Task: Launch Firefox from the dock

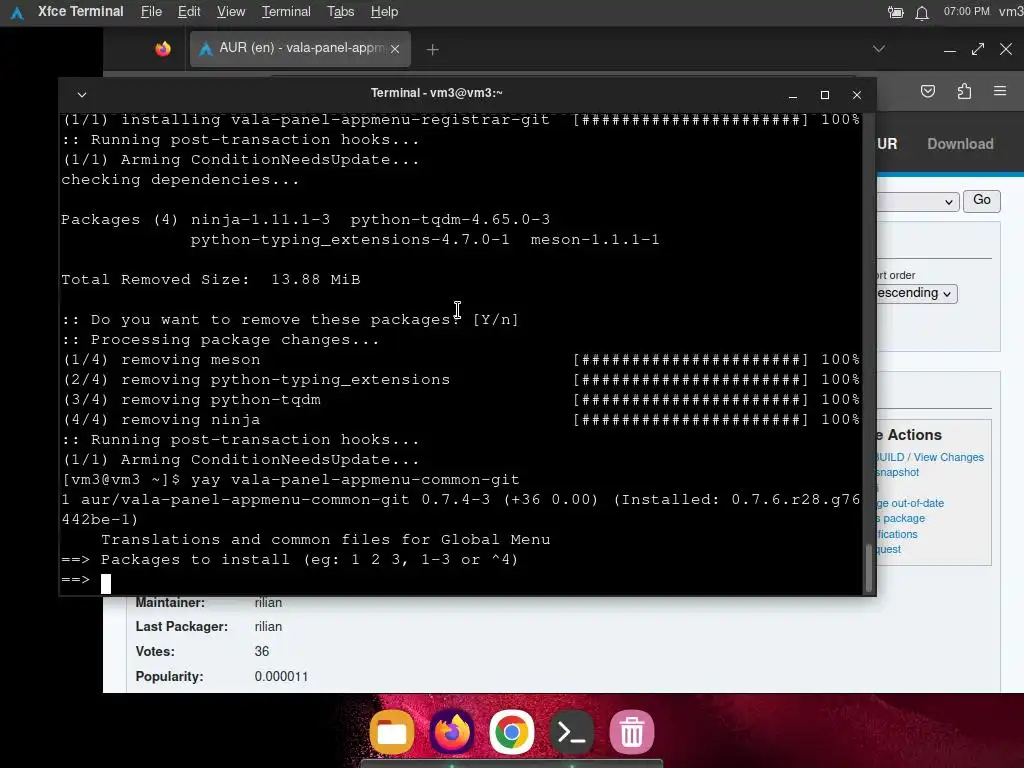Action: click(452, 732)
